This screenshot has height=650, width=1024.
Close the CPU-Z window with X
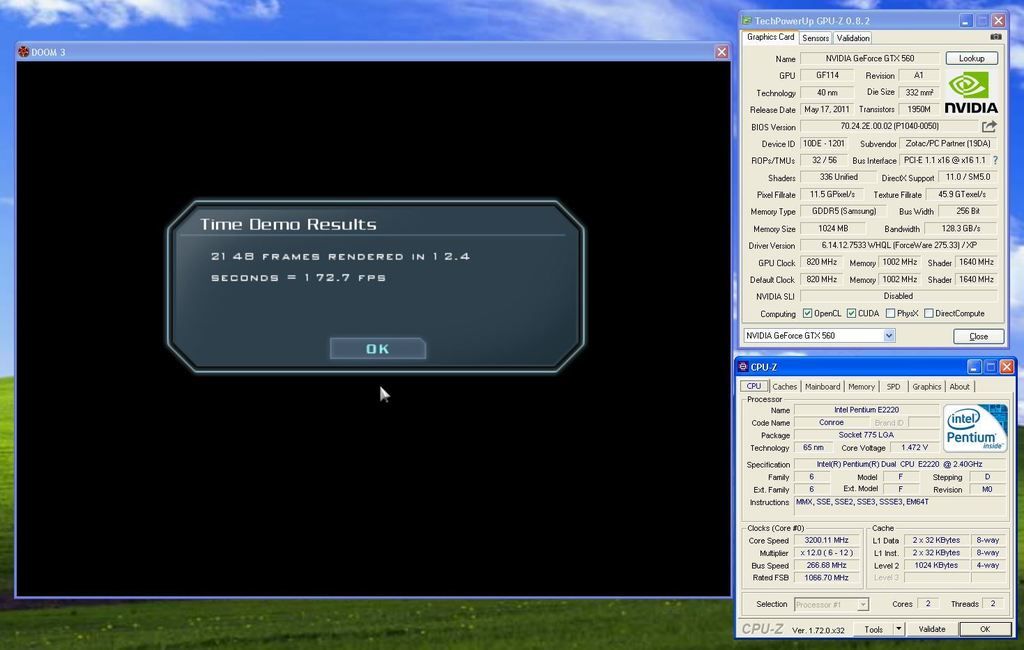pos(1006,367)
